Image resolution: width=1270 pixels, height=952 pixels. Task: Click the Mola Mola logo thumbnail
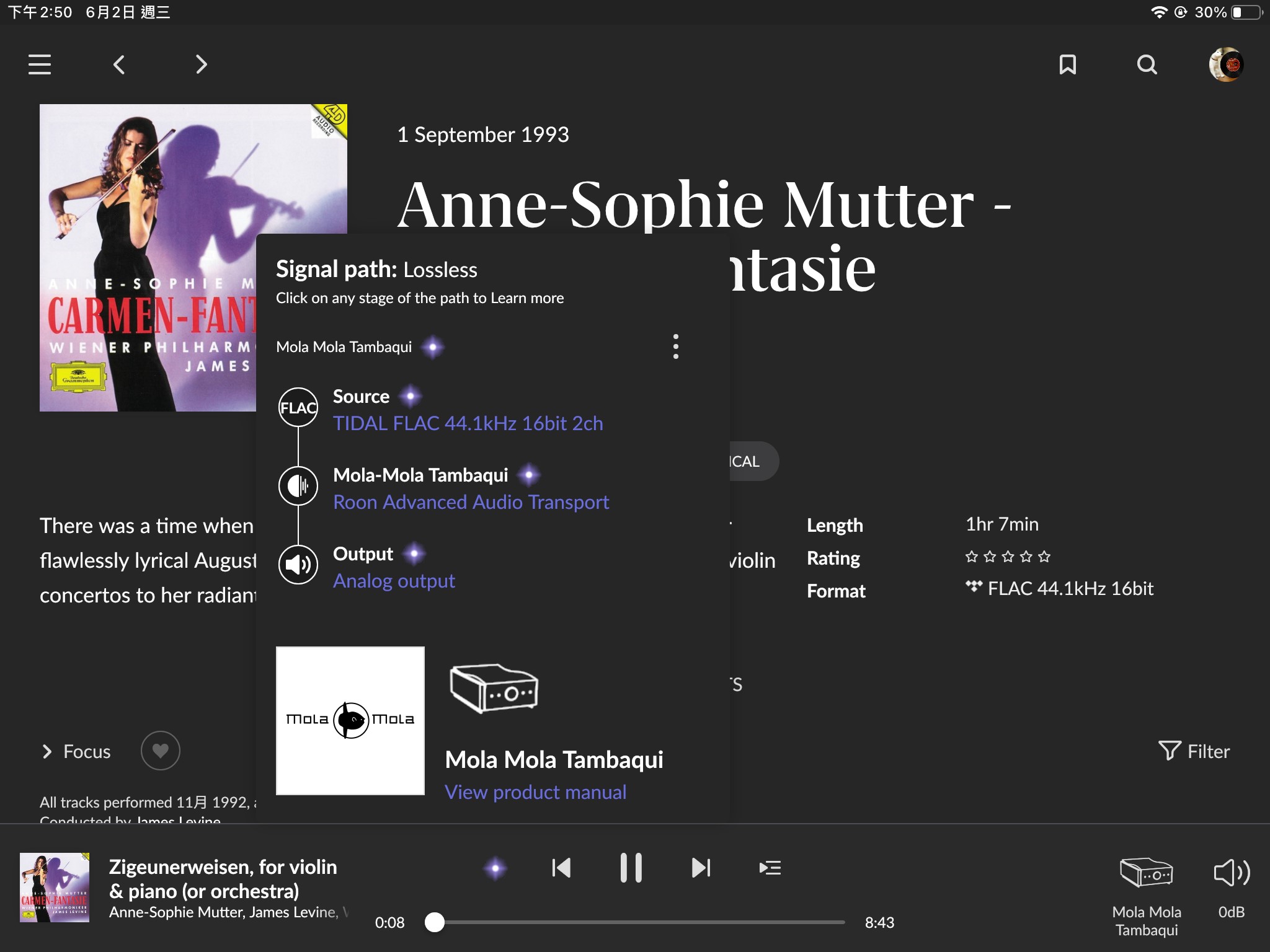click(x=350, y=721)
